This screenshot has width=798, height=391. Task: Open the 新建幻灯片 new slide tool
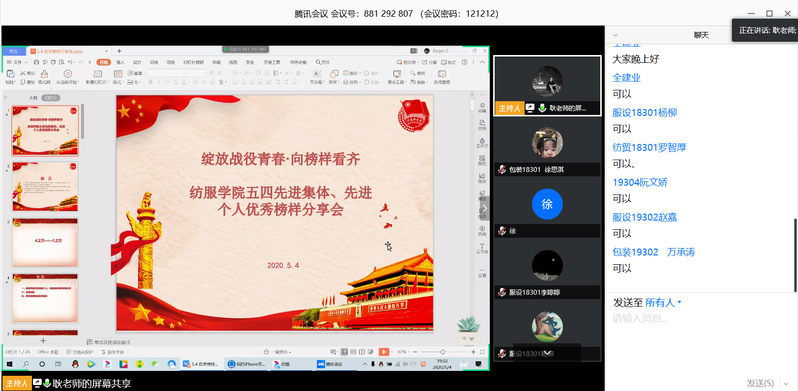[96, 74]
